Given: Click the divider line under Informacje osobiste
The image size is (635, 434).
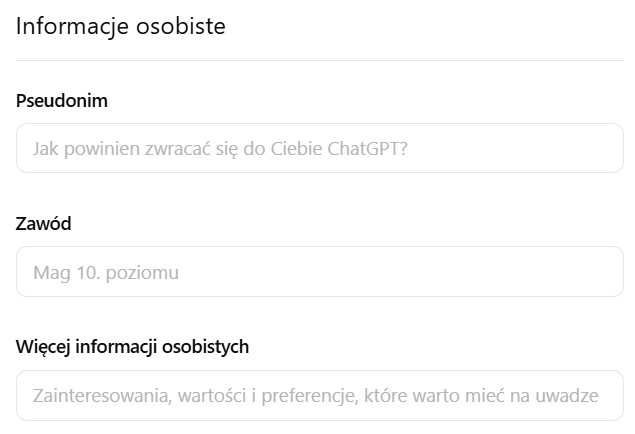Looking at the screenshot, I should click(319, 60).
